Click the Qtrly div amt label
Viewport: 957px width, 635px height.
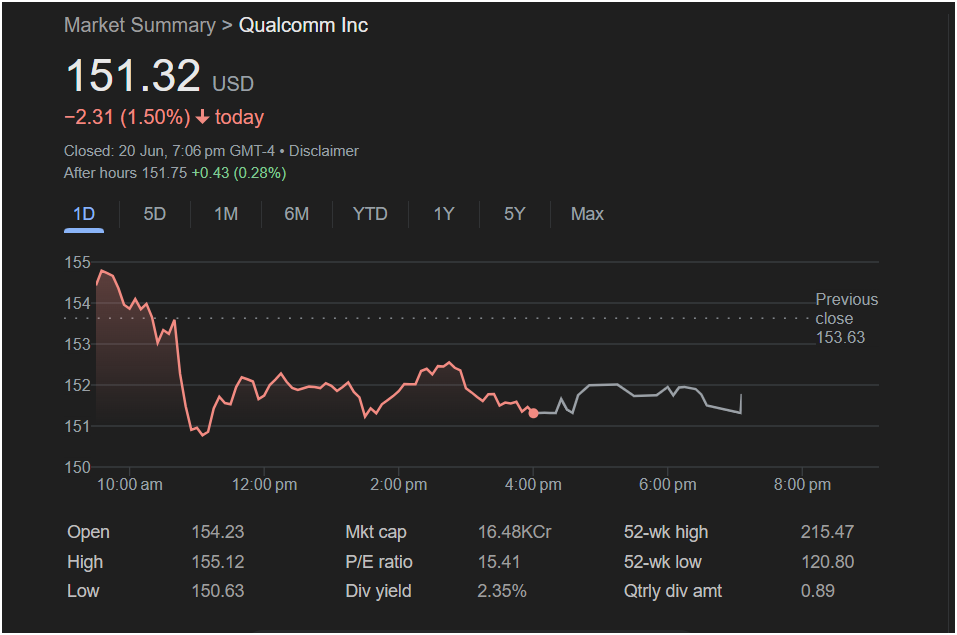[673, 591]
